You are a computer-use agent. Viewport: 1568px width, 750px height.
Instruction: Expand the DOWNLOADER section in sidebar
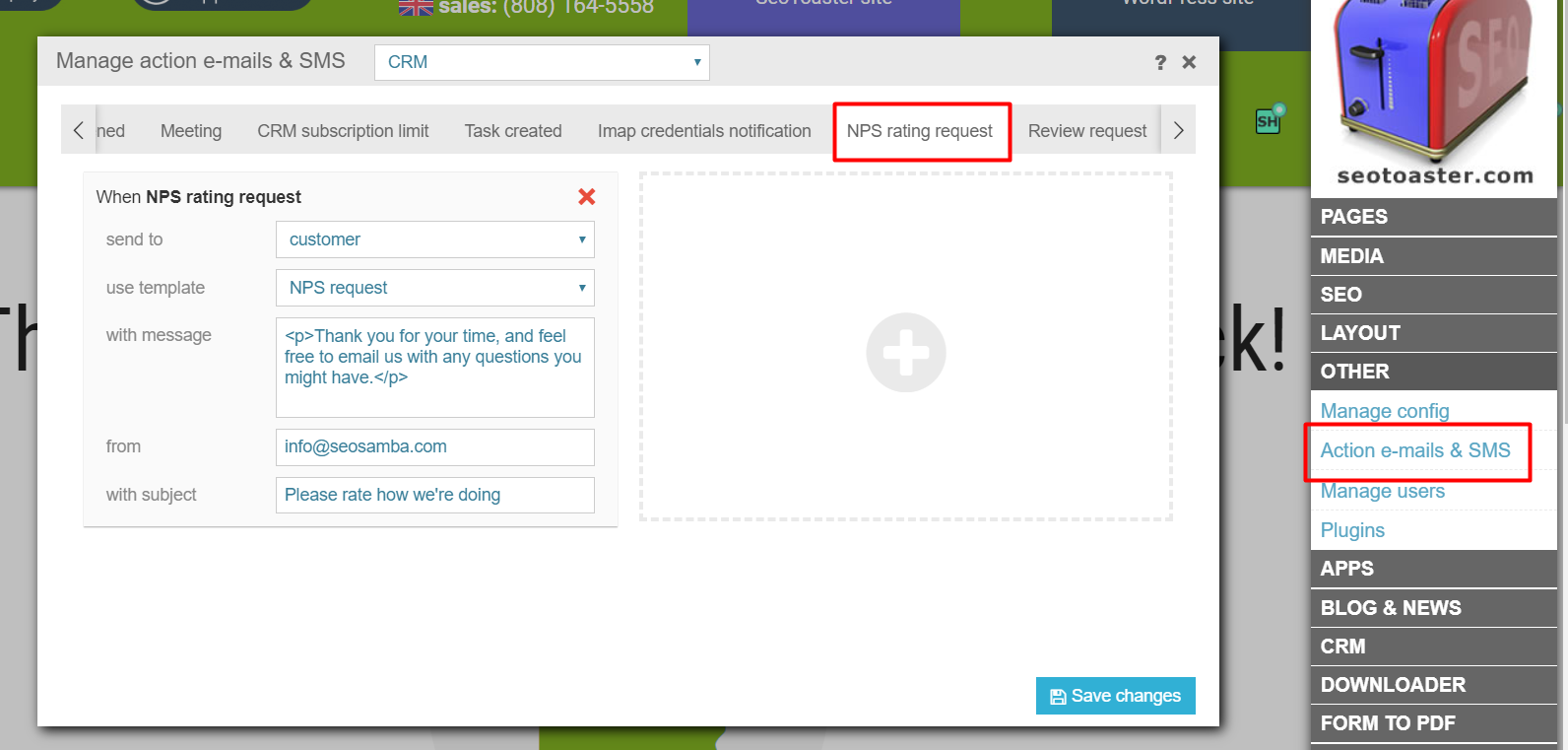point(1434,685)
